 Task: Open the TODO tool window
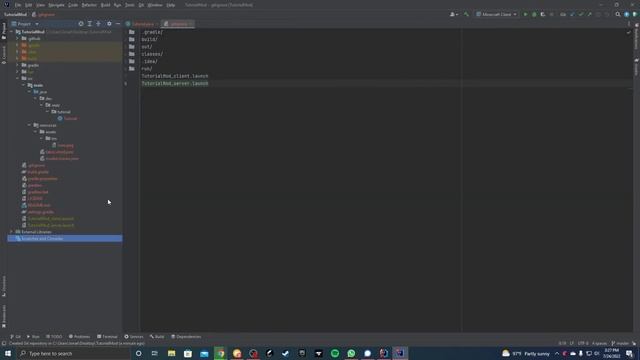pos(54,336)
